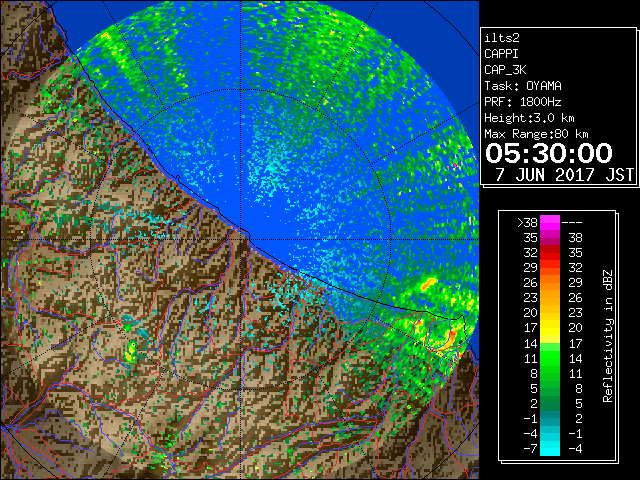
Task: Select the ilts2 label in info box
Action: click(502, 38)
